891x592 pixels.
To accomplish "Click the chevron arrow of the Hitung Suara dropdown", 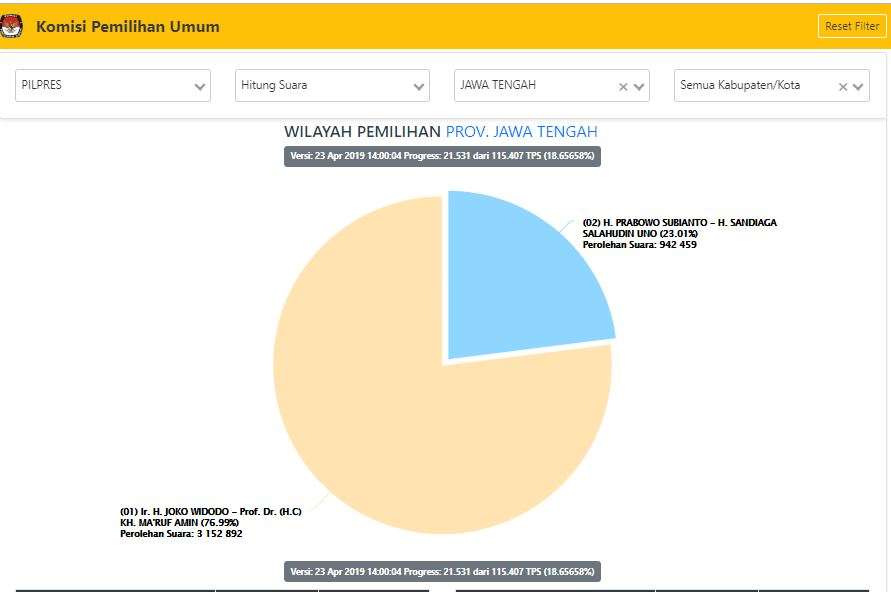I will click(419, 87).
